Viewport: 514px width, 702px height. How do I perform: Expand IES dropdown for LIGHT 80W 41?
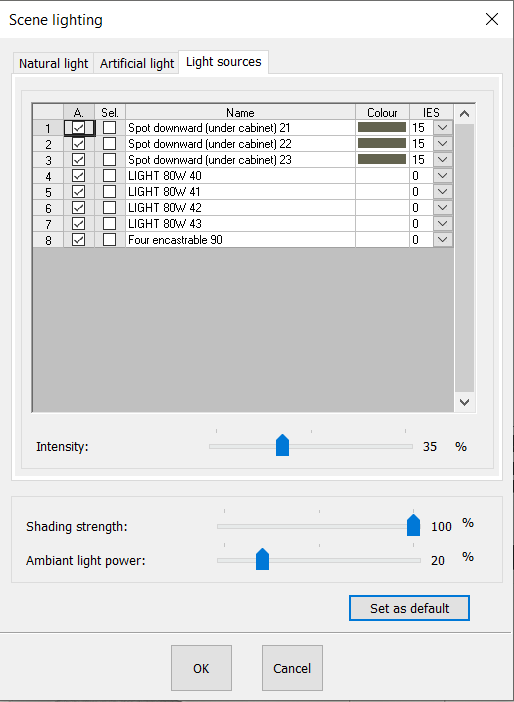pos(443,192)
